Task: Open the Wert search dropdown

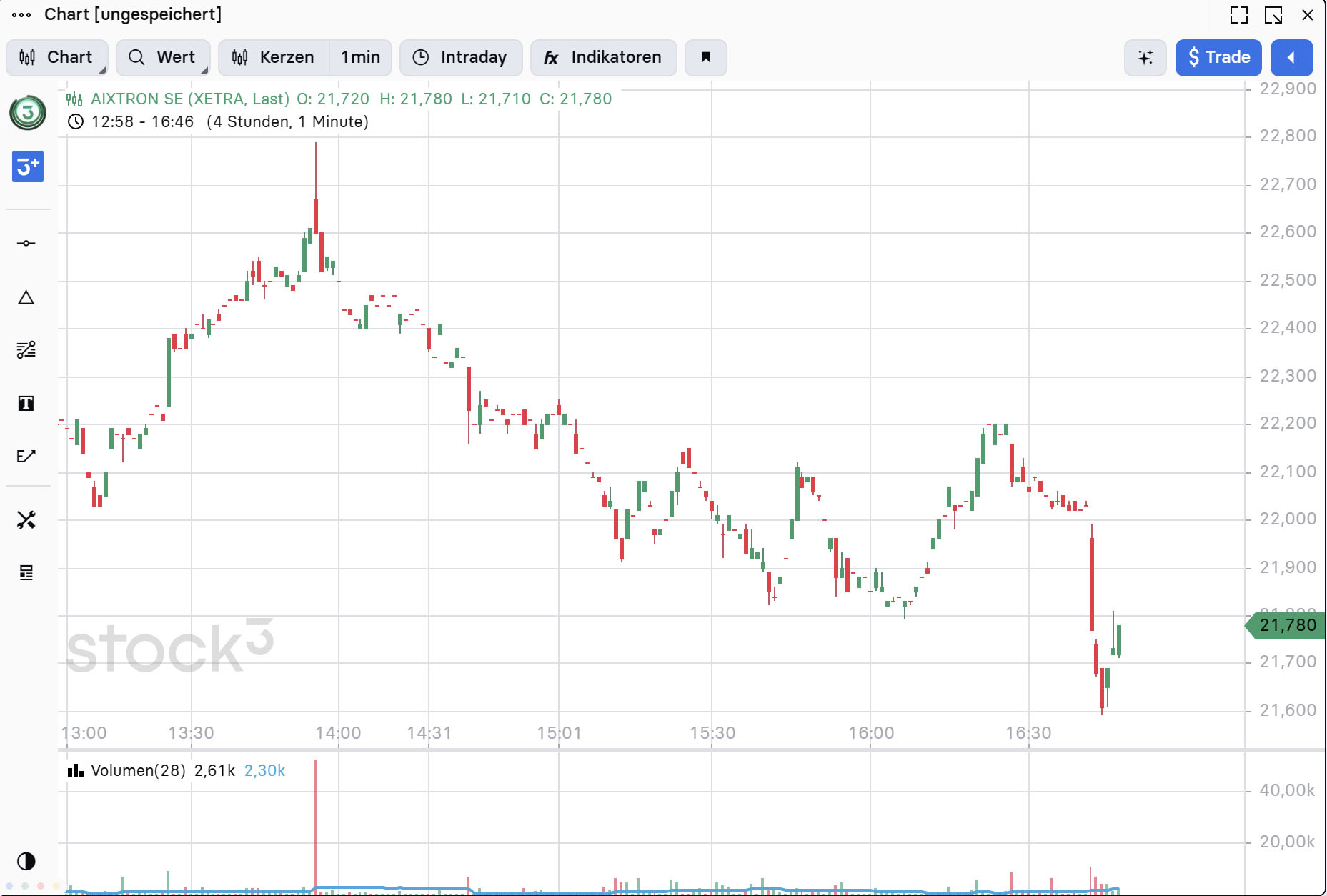Action: pyautogui.click(x=163, y=58)
